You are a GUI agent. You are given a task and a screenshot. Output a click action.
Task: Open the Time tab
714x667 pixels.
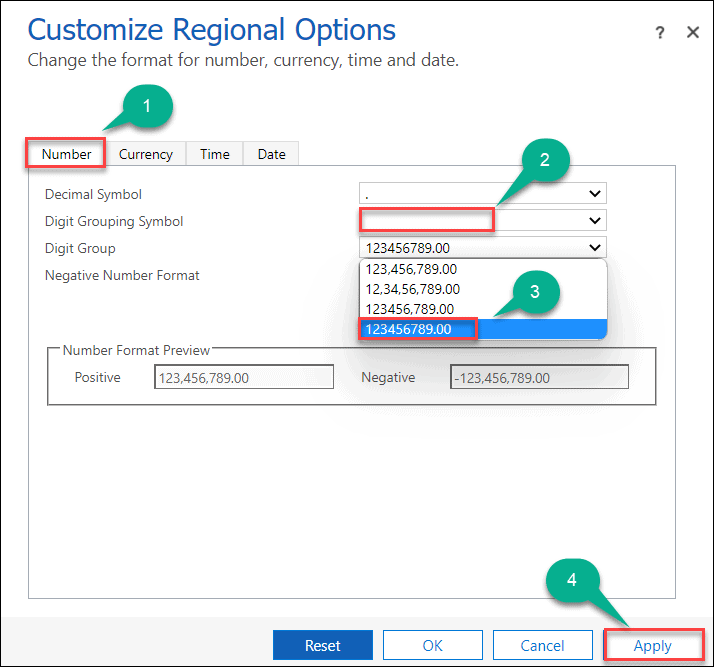tap(214, 154)
